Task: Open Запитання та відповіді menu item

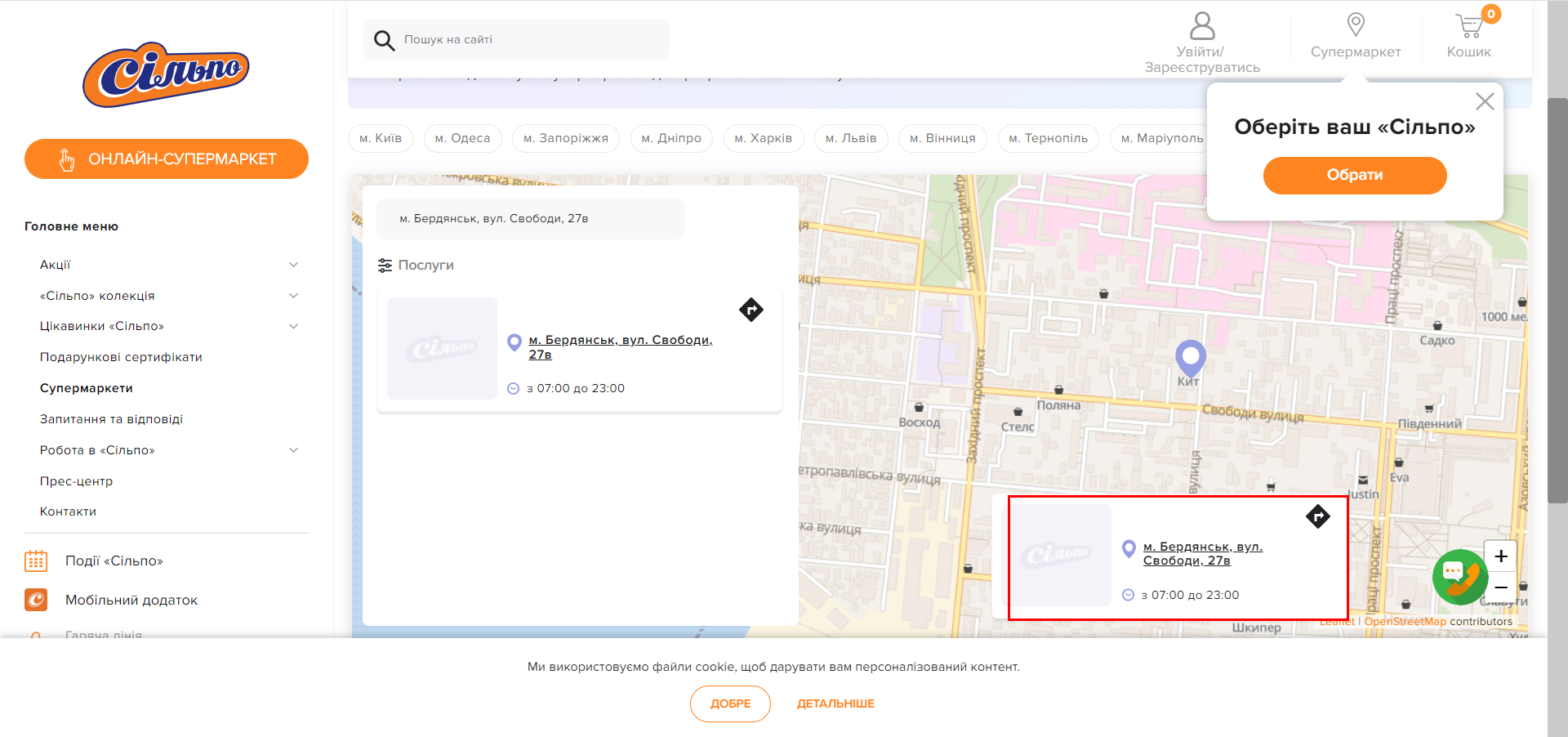Action: [111, 419]
